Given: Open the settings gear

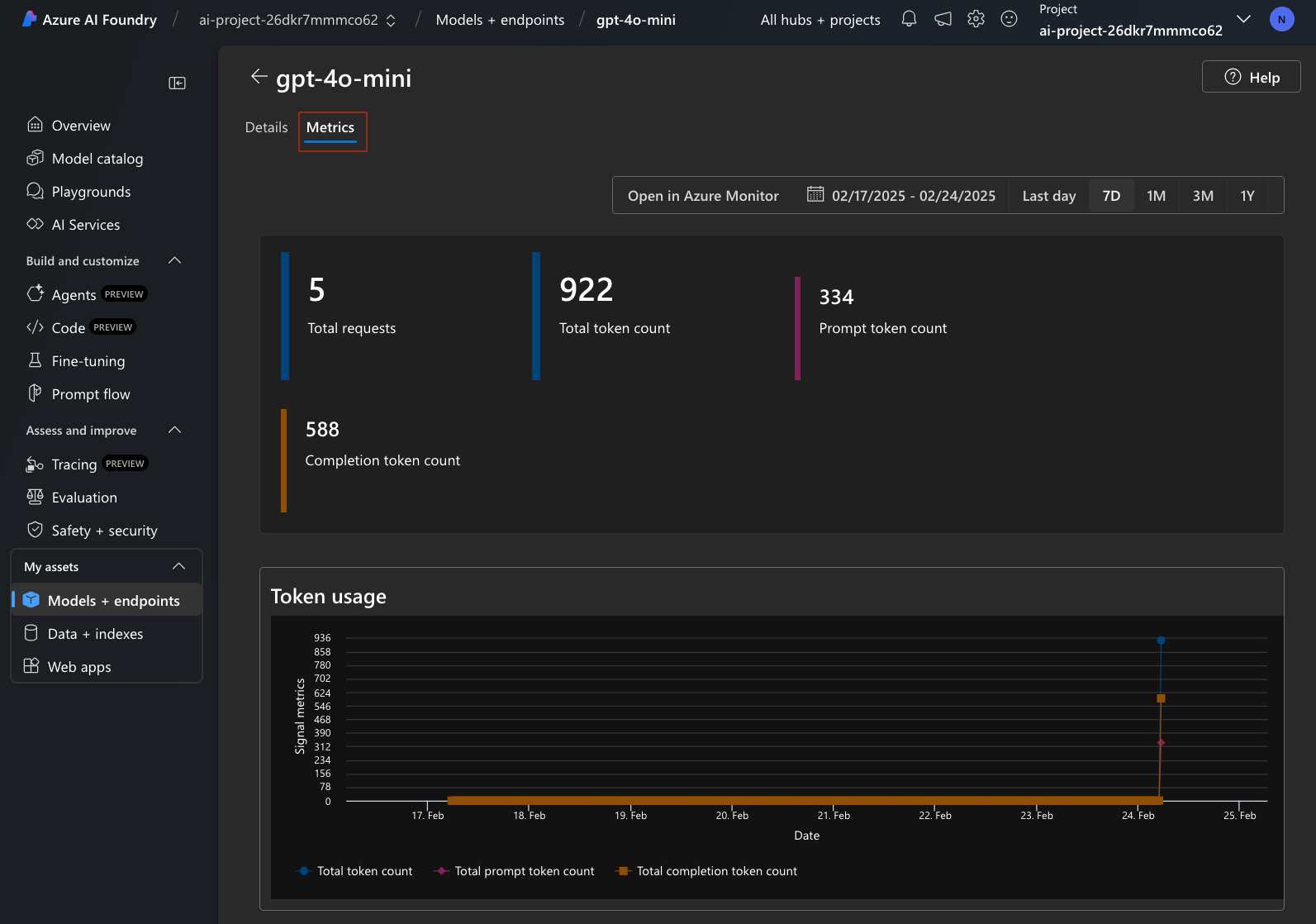Looking at the screenshot, I should pyautogui.click(x=976, y=19).
